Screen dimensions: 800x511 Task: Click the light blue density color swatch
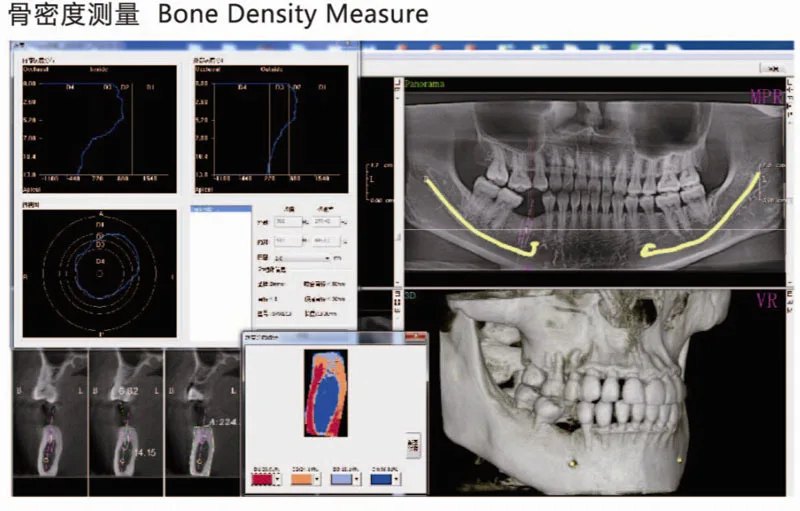pyautogui.click(x=341, y=479)
